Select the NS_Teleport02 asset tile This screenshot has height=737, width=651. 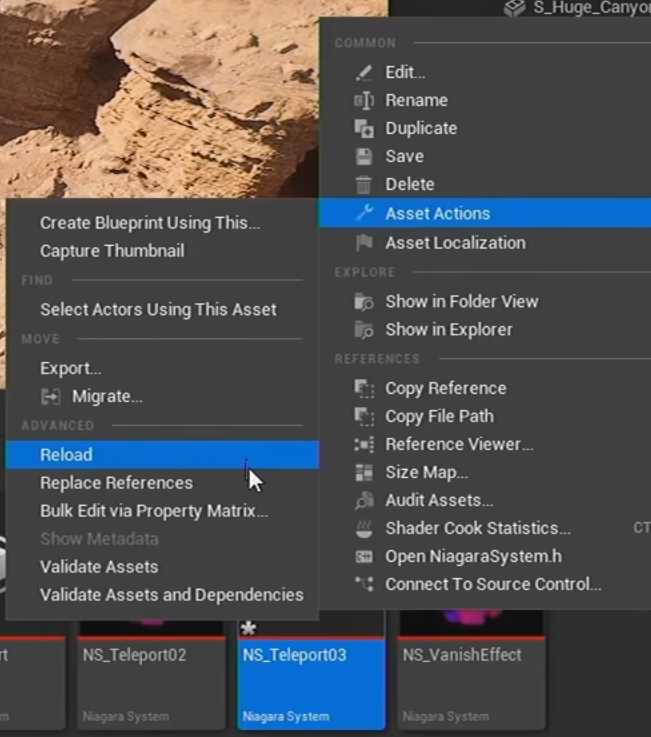(x=151, y=674)
